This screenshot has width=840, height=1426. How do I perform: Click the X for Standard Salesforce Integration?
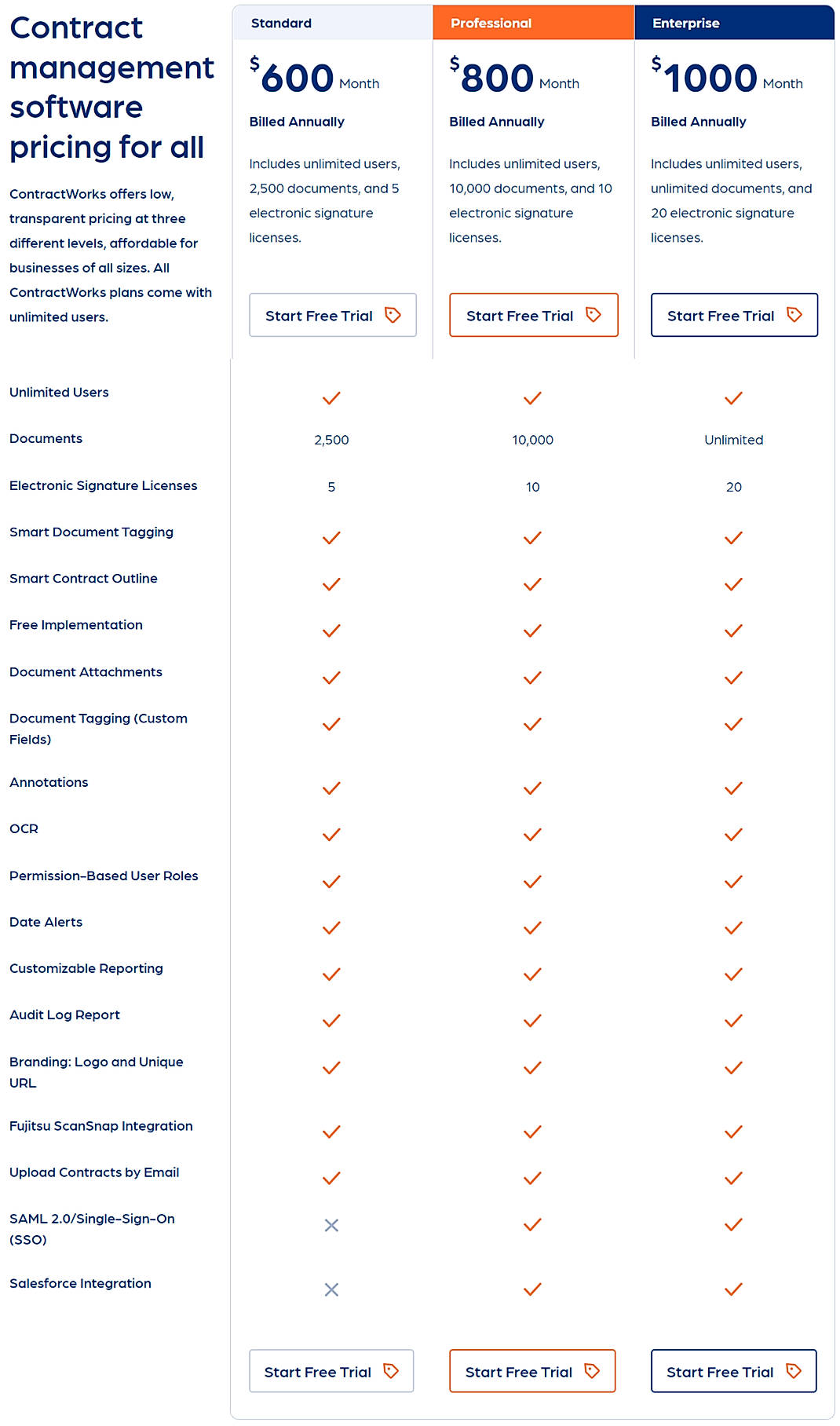pyautogui.click(x=331, y=1289)
